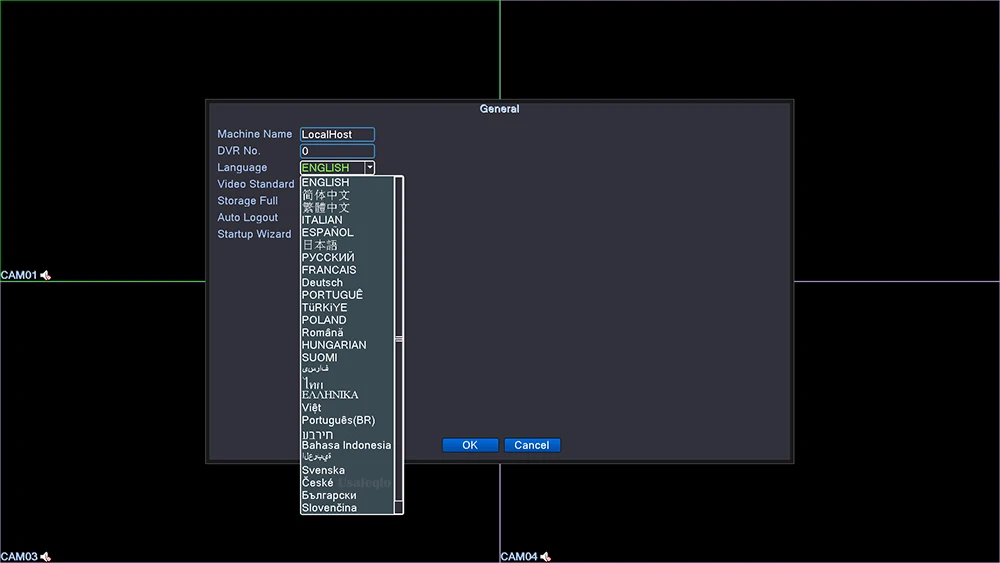The width and height of the screenshot is (1000, 563).
Task: Click the CAM01 channel label
Action: coord(19,275)
